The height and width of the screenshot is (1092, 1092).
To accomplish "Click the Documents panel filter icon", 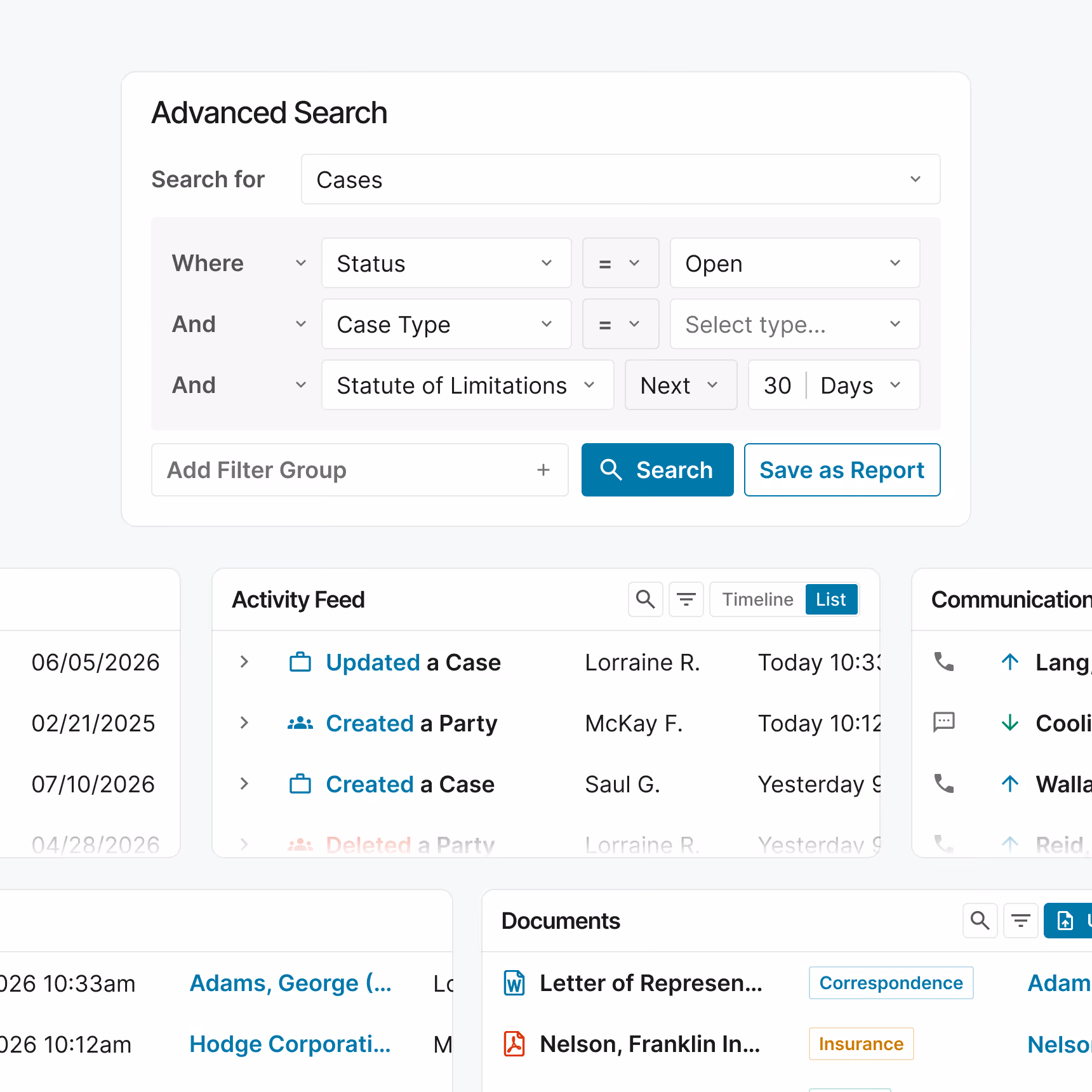I will tap(1020, 921).
